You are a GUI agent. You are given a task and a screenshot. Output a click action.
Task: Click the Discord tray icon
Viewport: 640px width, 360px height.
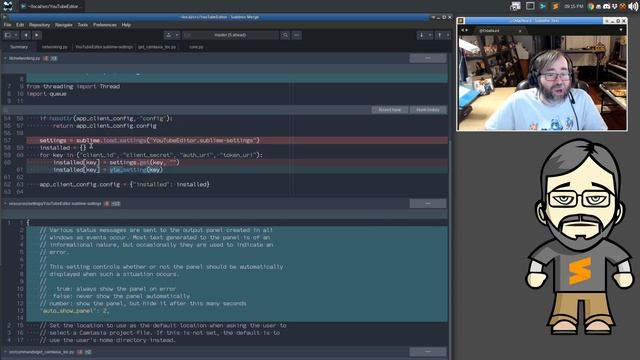607,6
